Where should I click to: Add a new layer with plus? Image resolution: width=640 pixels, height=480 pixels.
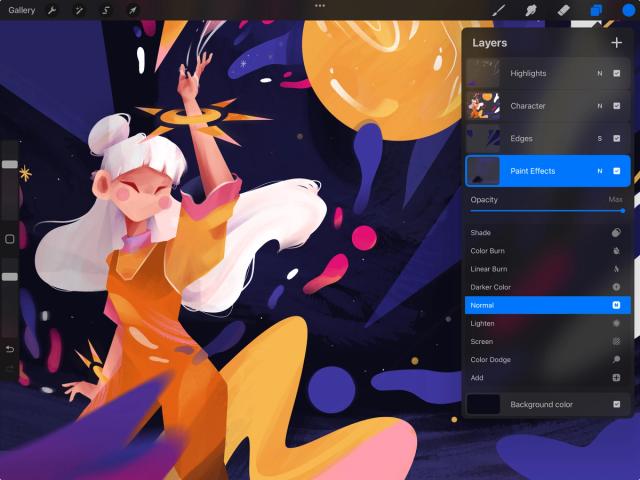click(616, 42)
